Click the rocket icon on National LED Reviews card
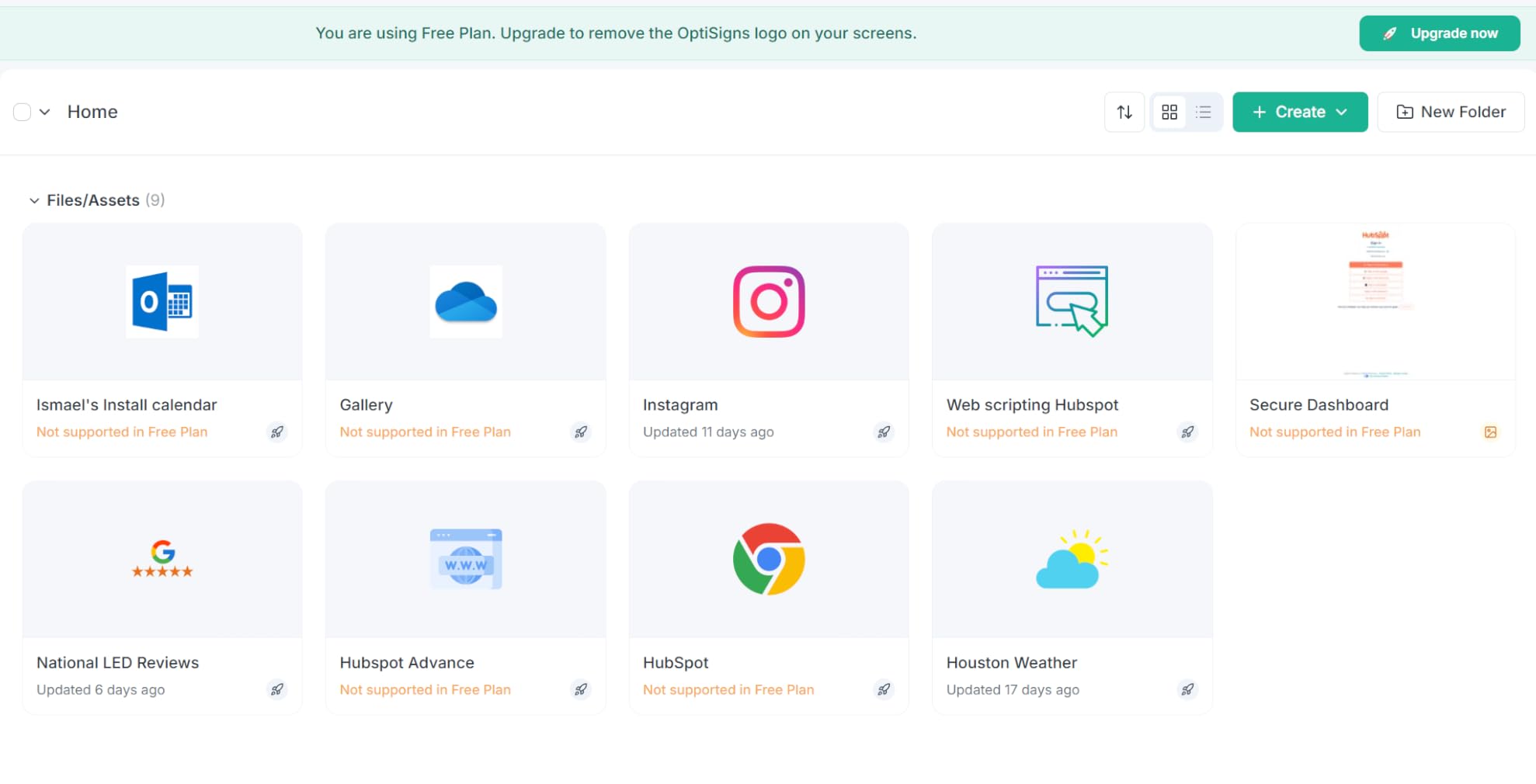 [277, 689]
